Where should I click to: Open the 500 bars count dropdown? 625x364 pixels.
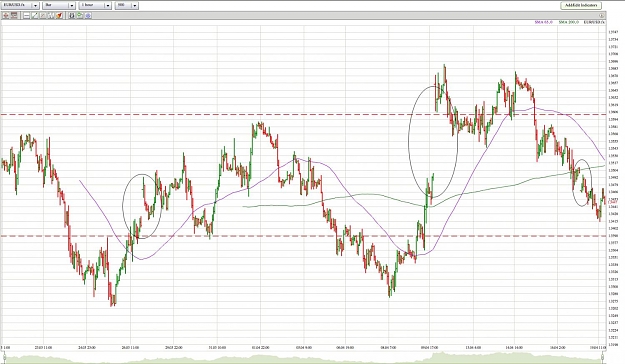click(x=126, y=5)
